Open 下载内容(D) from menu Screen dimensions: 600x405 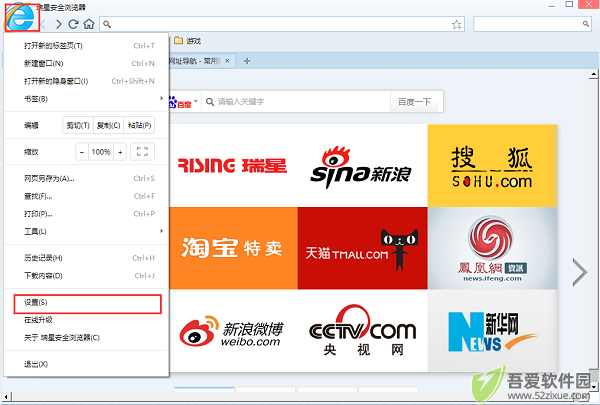(86, 276)
